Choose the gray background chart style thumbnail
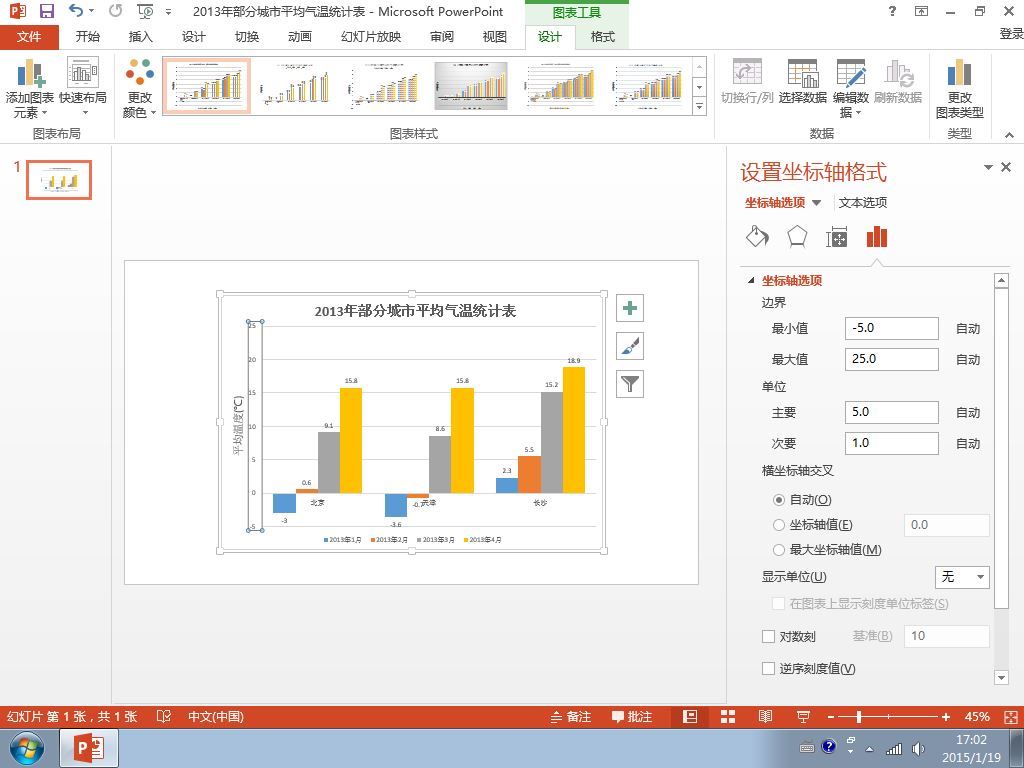 (471, 86)
